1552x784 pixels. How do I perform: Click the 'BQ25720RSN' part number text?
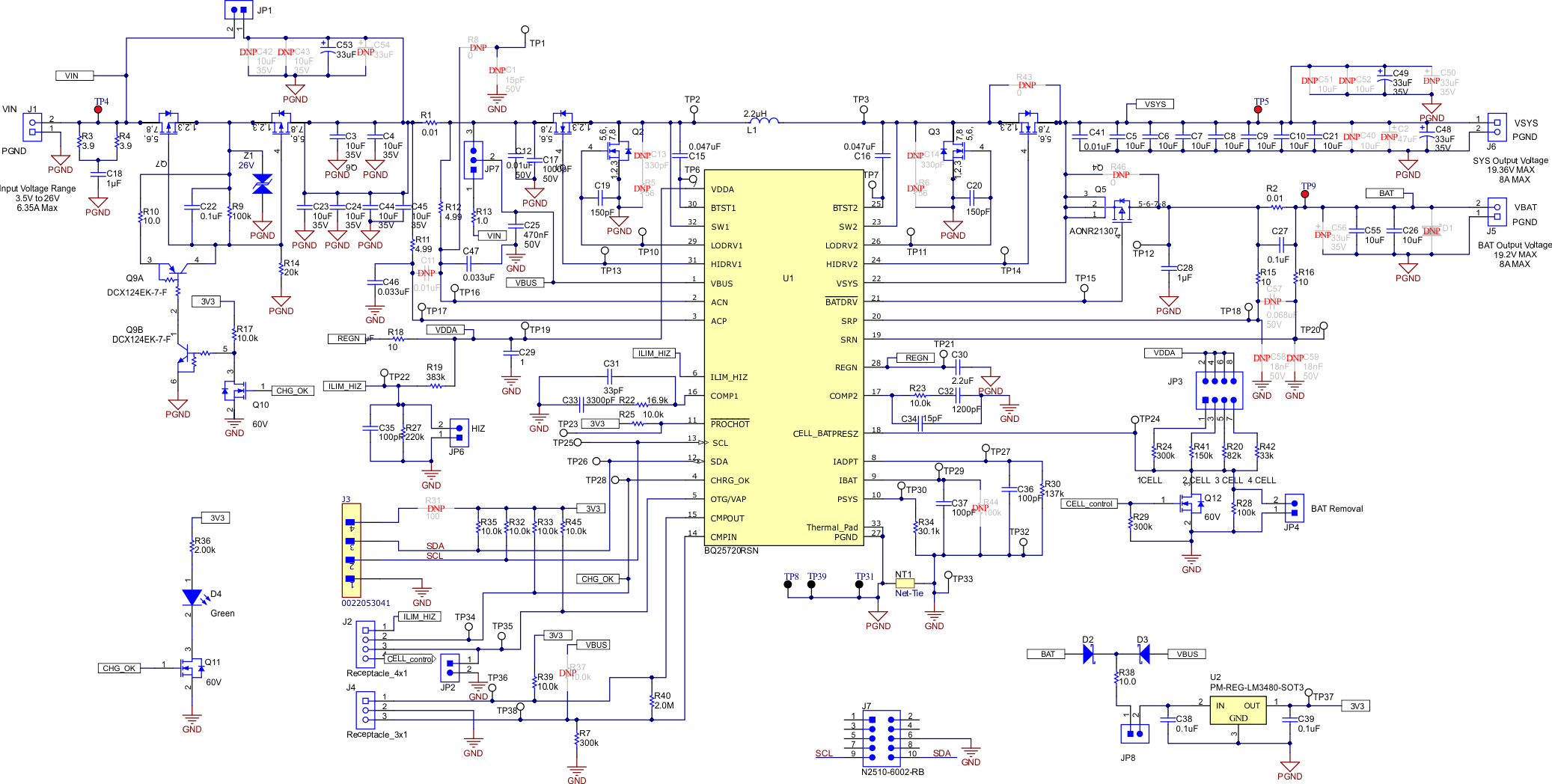pyautogui.click(x=731, y=551)
